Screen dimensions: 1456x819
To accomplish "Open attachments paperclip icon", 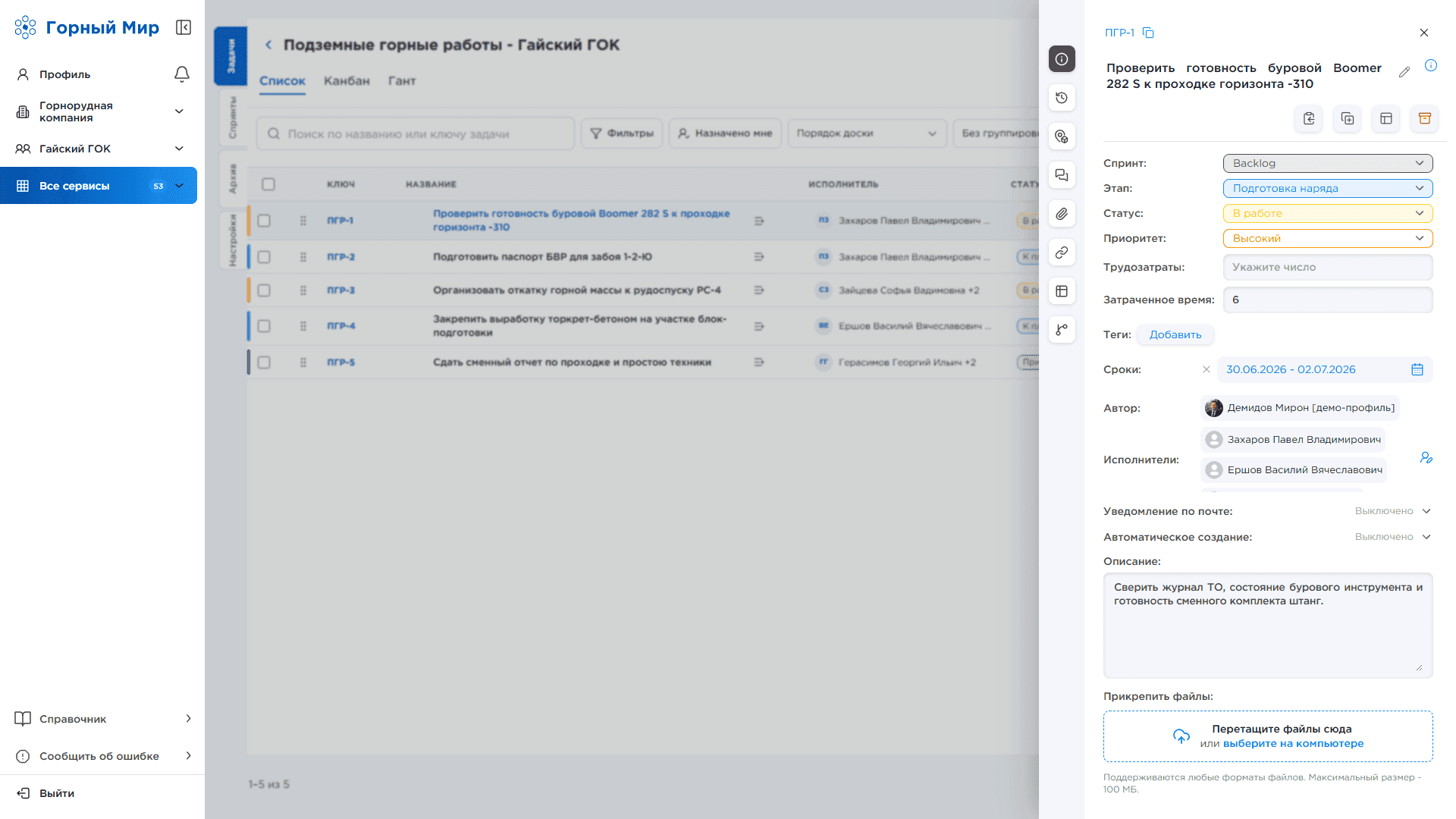I will click(x=1062, y=214).
